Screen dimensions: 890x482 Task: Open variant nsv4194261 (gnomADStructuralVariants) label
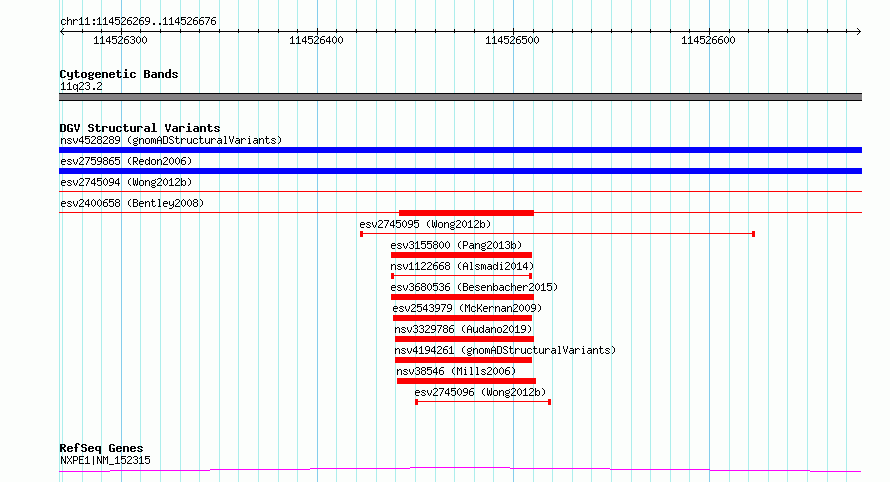click(x=505, y=350)
